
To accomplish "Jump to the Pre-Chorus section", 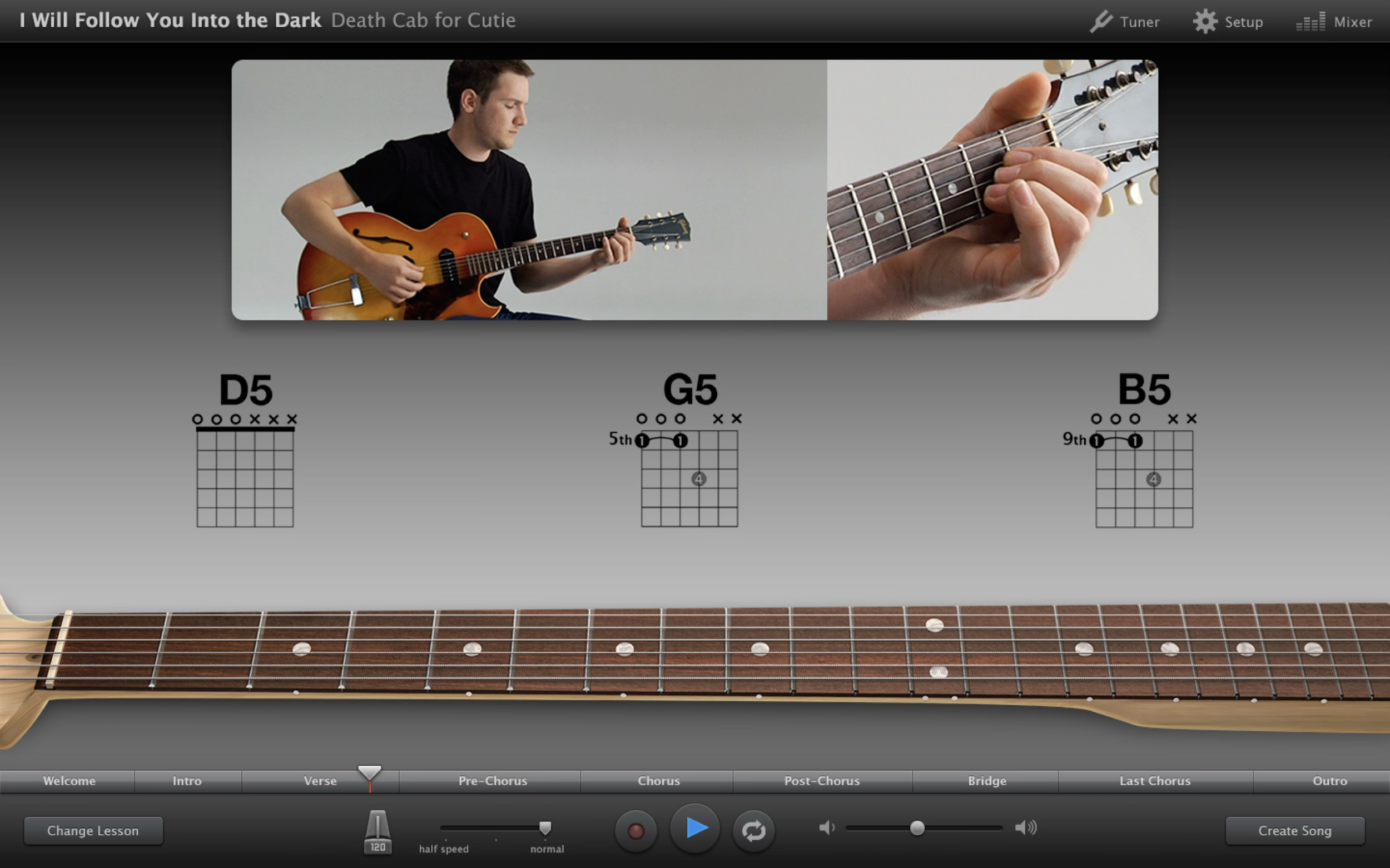I will click(490, 781).
